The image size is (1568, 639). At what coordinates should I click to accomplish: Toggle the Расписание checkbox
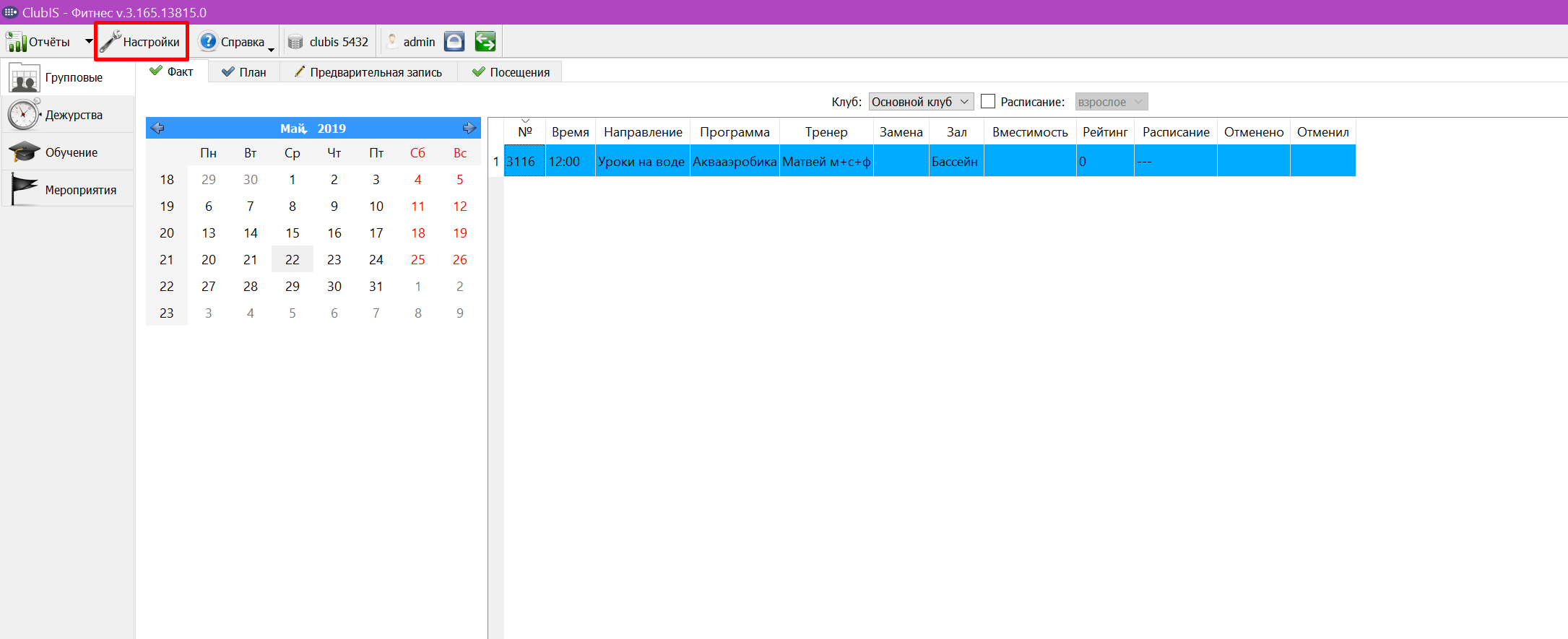988,101
